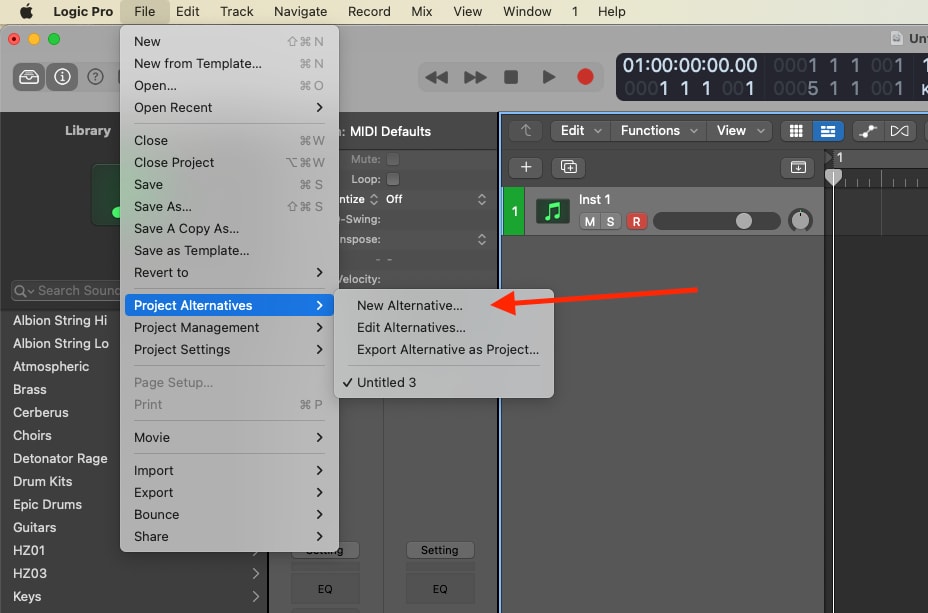Viewport: 928px width, 613px height.
Task: Click the Inst 1 volume slider
Action: click(x=717, y=221)
